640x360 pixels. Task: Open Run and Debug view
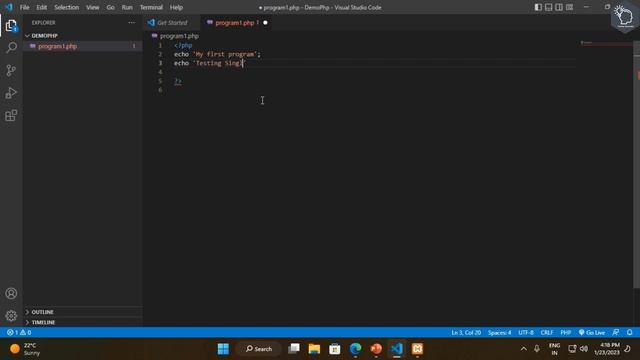11,93
